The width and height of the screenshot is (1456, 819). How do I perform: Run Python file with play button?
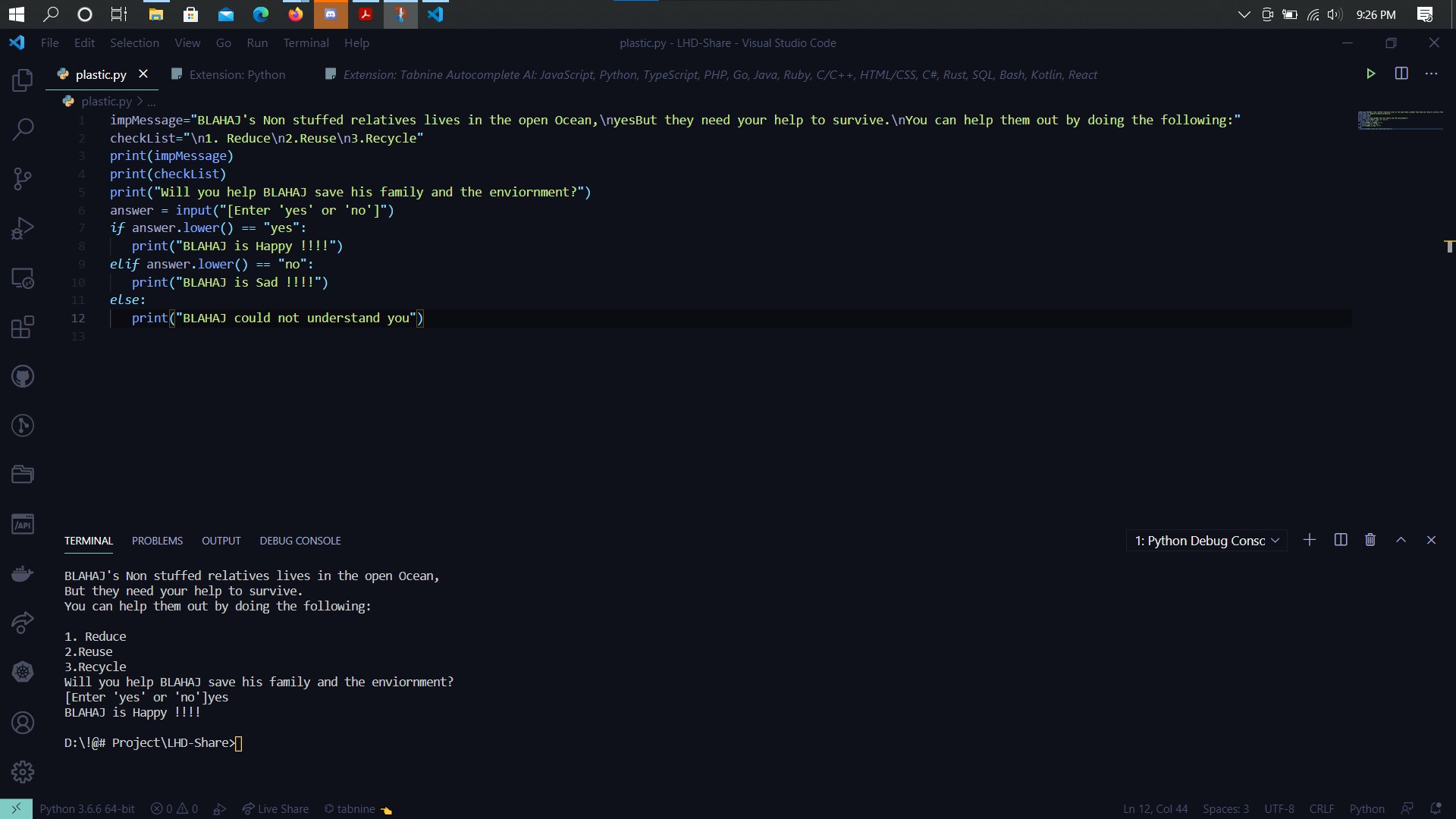[1370, 74]
